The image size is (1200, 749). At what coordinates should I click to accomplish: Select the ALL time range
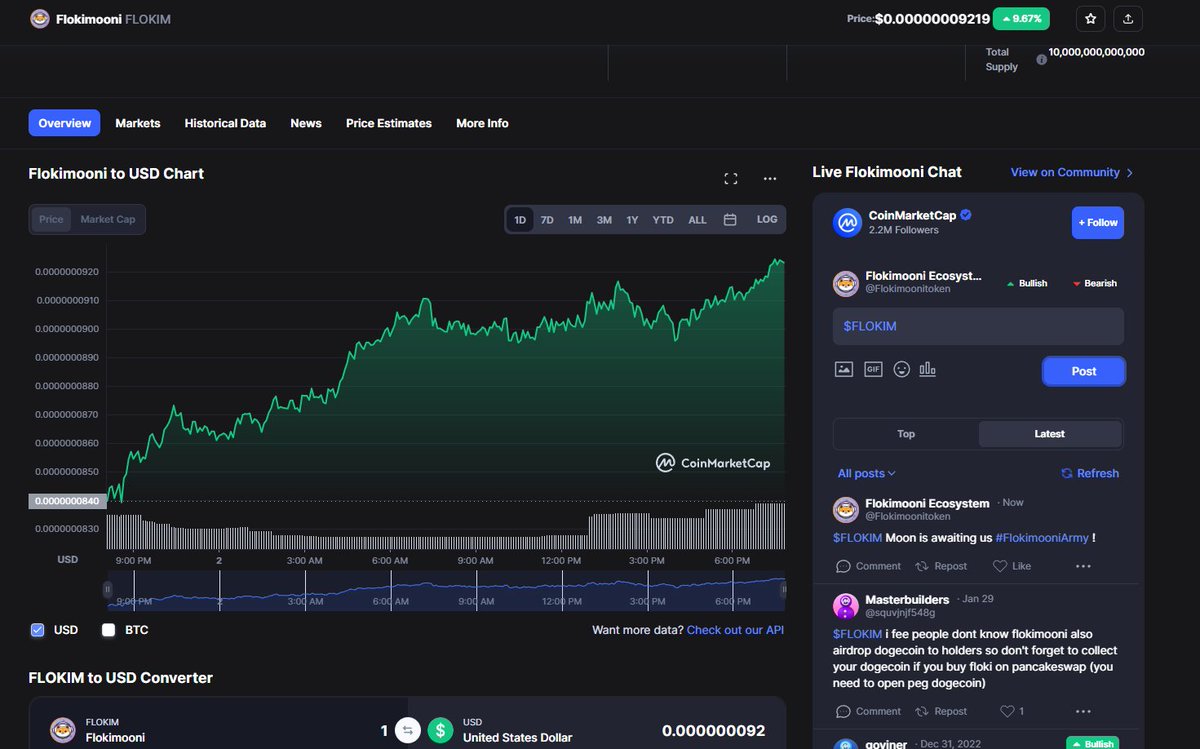click(x=697, y=220)
